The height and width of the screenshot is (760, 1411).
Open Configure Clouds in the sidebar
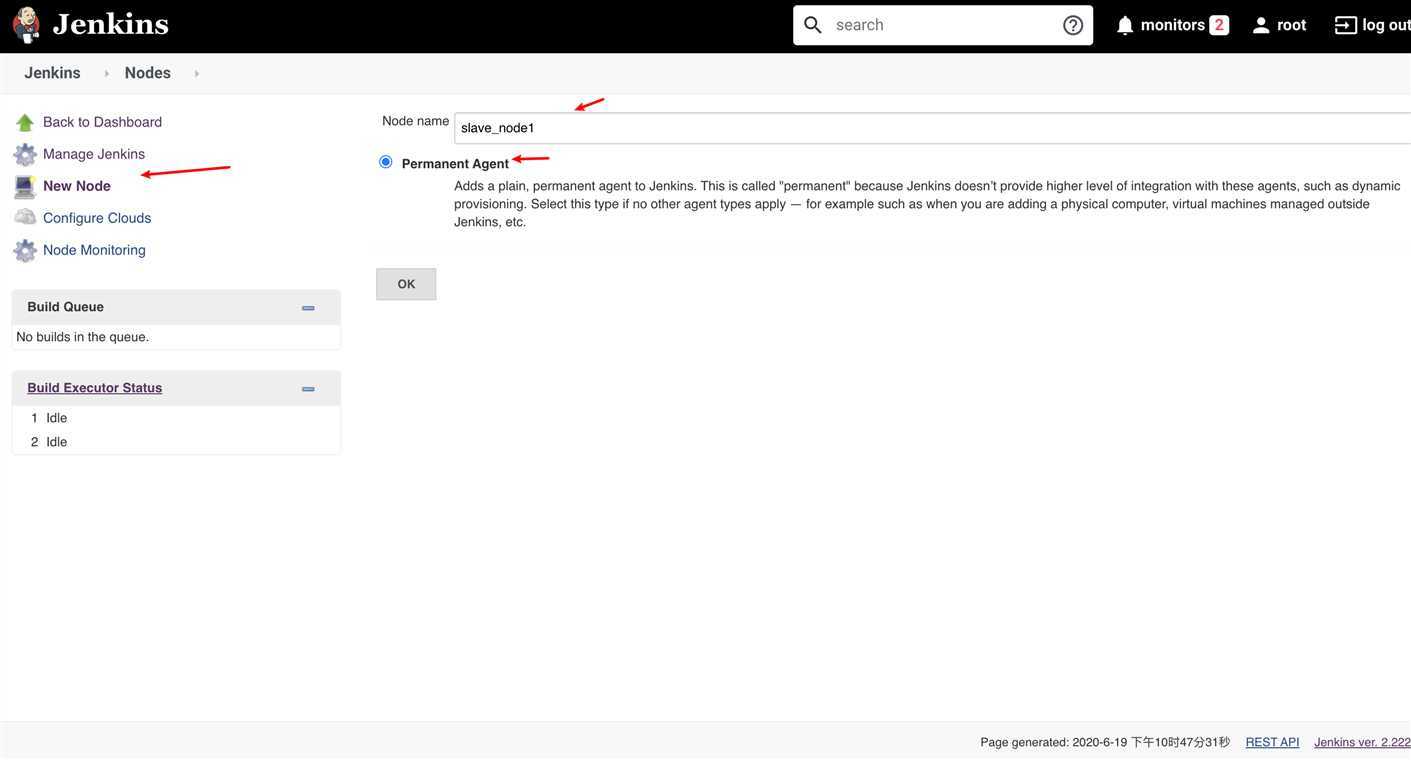97,218
